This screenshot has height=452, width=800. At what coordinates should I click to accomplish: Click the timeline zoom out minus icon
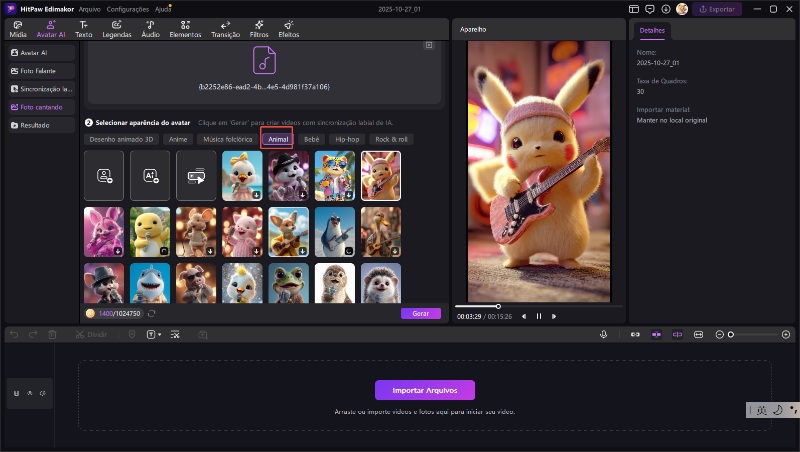(719, 335)
